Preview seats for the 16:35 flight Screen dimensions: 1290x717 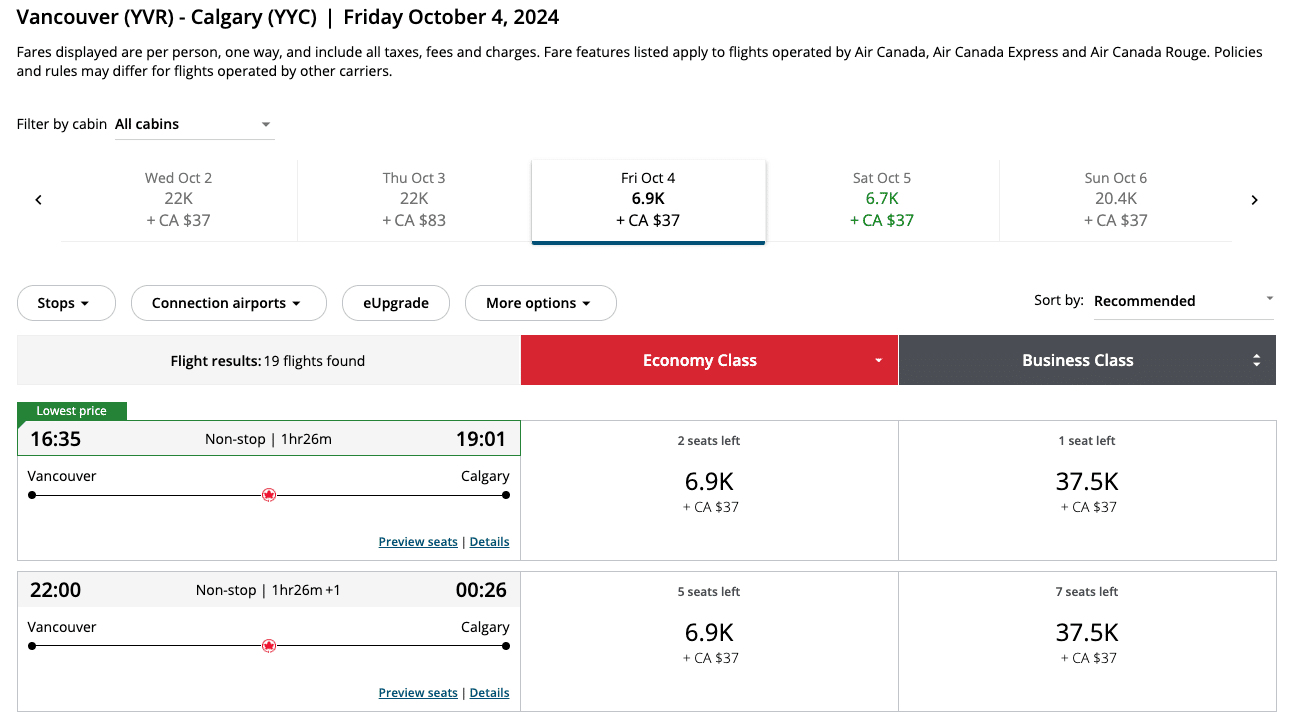click(418, 542)
